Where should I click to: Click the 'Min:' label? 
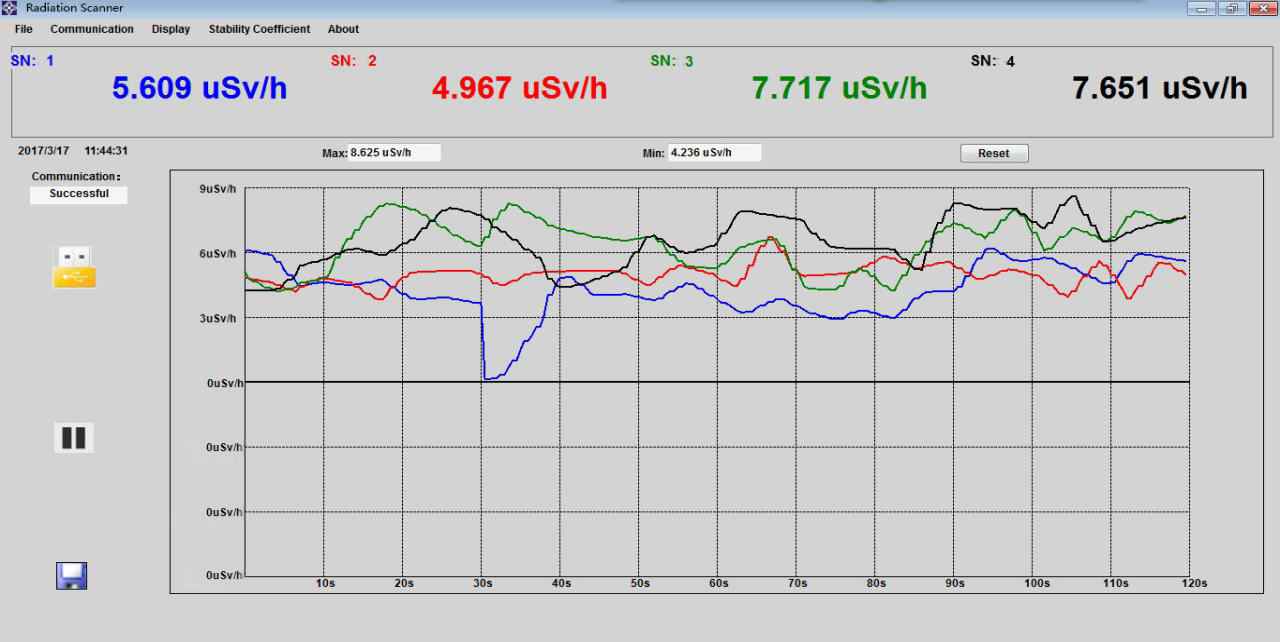coord(653,153)
